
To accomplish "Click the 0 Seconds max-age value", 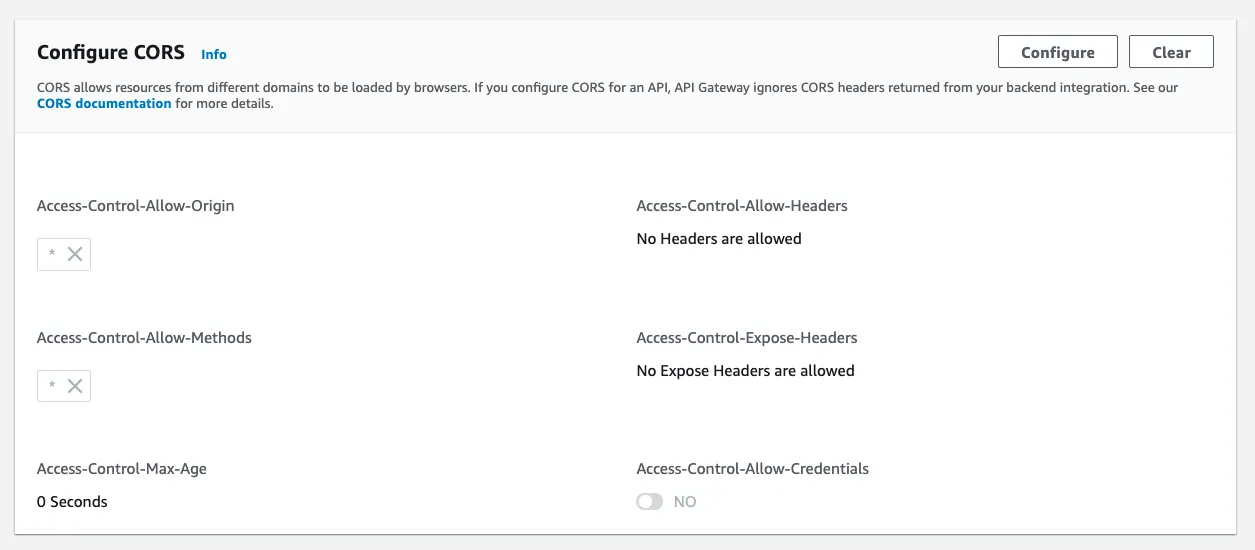I will (x=72, y=502).
